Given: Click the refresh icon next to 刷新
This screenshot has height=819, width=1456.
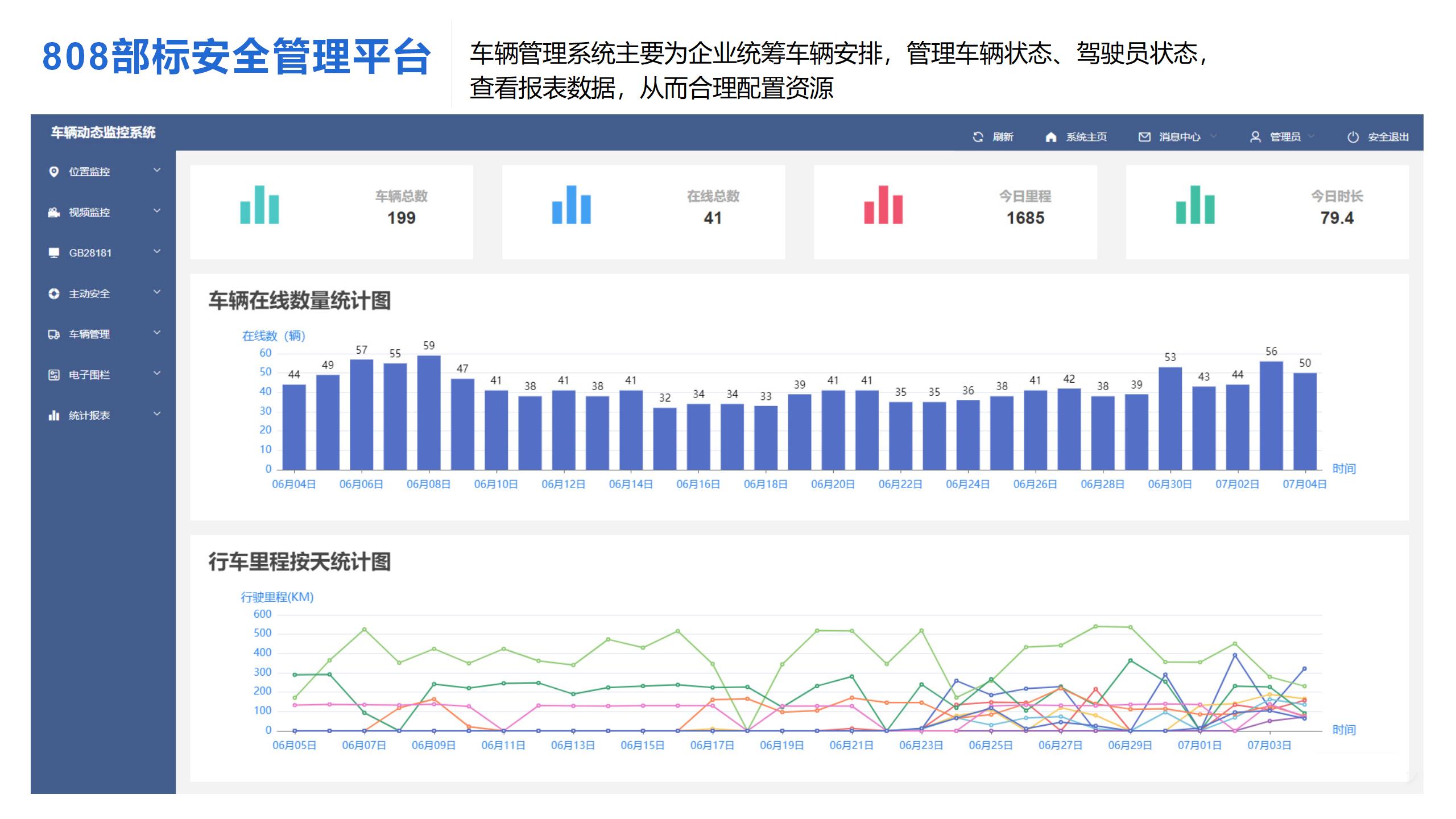Looking at the screenshot, I should coord(978,137).
